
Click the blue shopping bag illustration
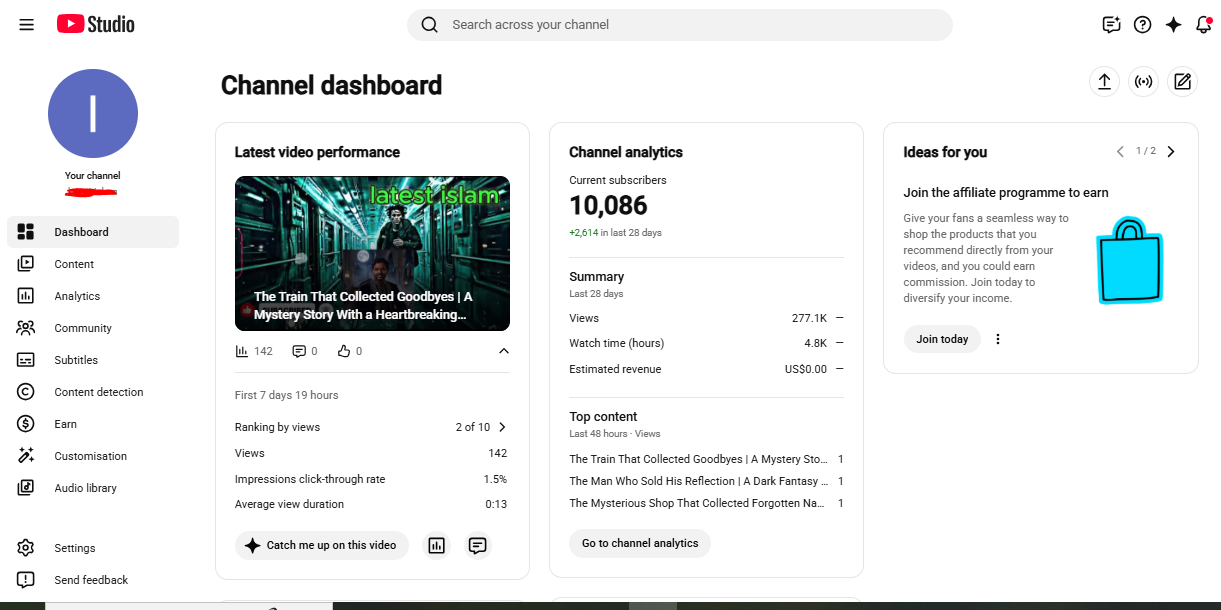point(1130,262)
